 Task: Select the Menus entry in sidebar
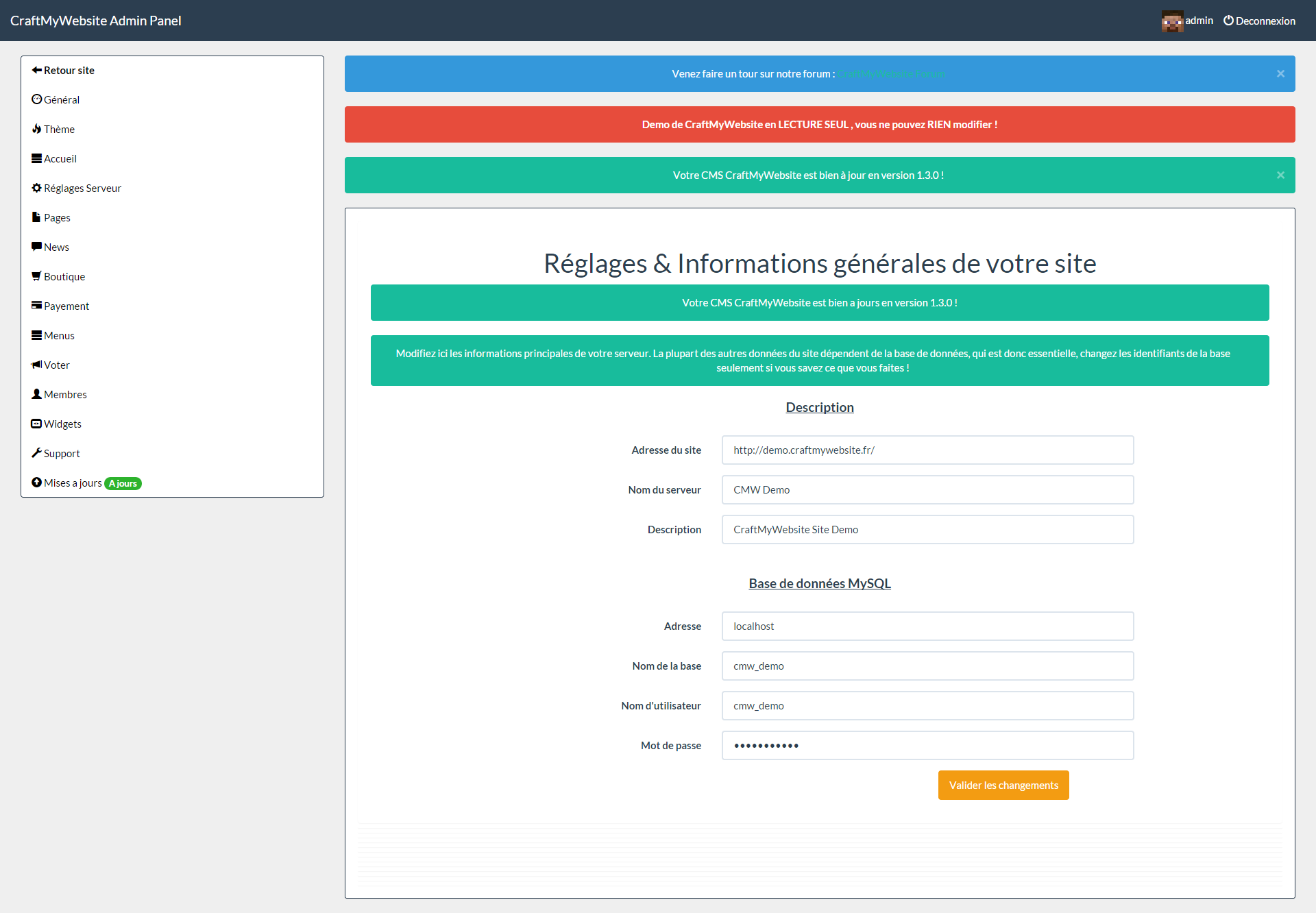coord(59,336)
